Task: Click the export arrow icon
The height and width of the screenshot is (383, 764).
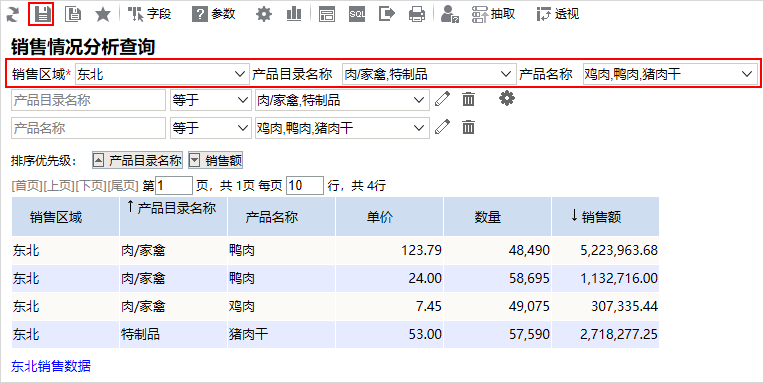Action: (387, 14)
